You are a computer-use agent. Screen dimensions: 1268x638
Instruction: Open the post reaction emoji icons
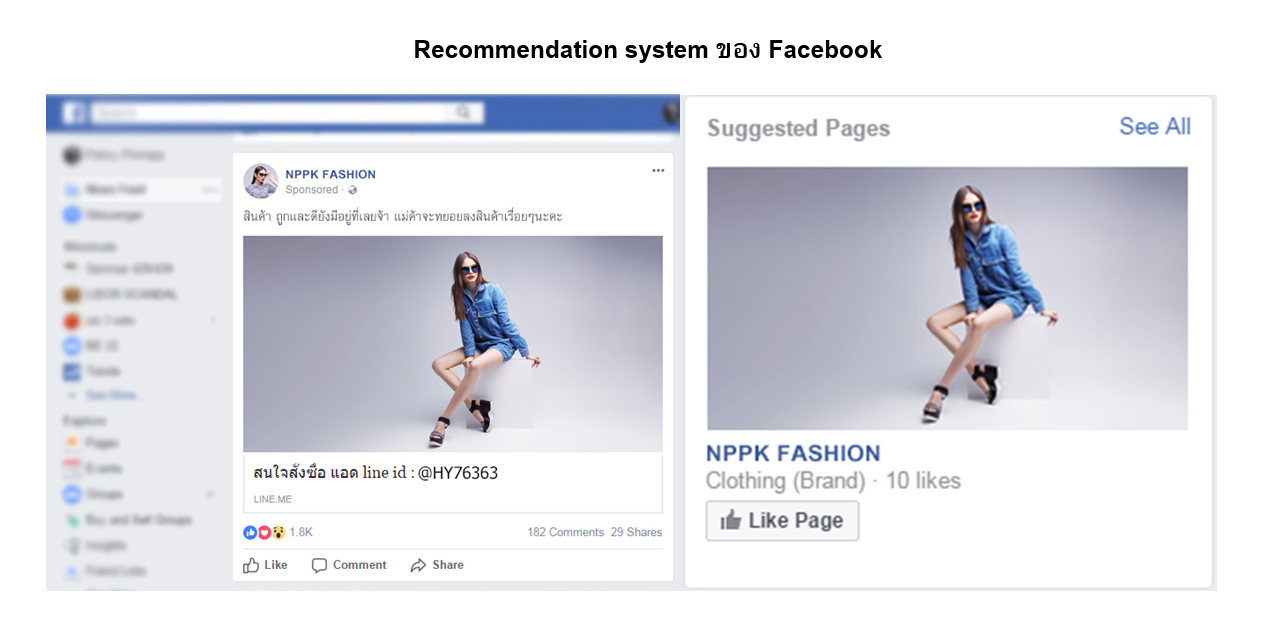coord(264,532)
